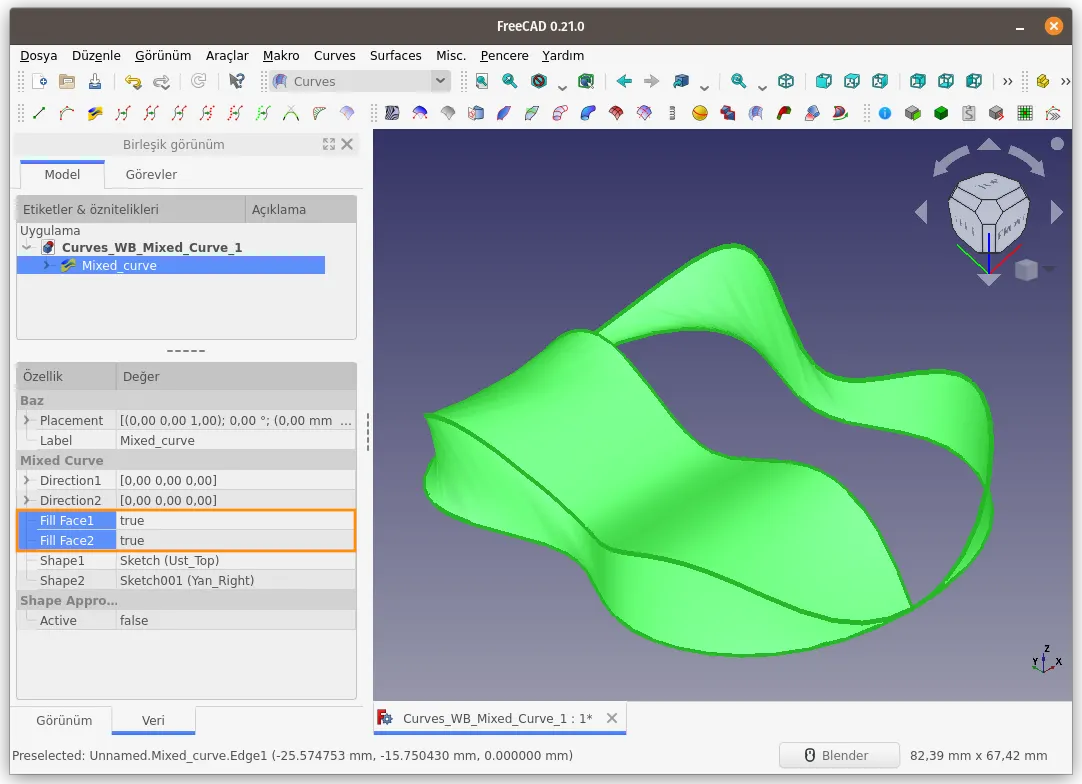Collapse the Curves_WB_Mixed_Curve_1 document tree

click(x=27, y=247)
